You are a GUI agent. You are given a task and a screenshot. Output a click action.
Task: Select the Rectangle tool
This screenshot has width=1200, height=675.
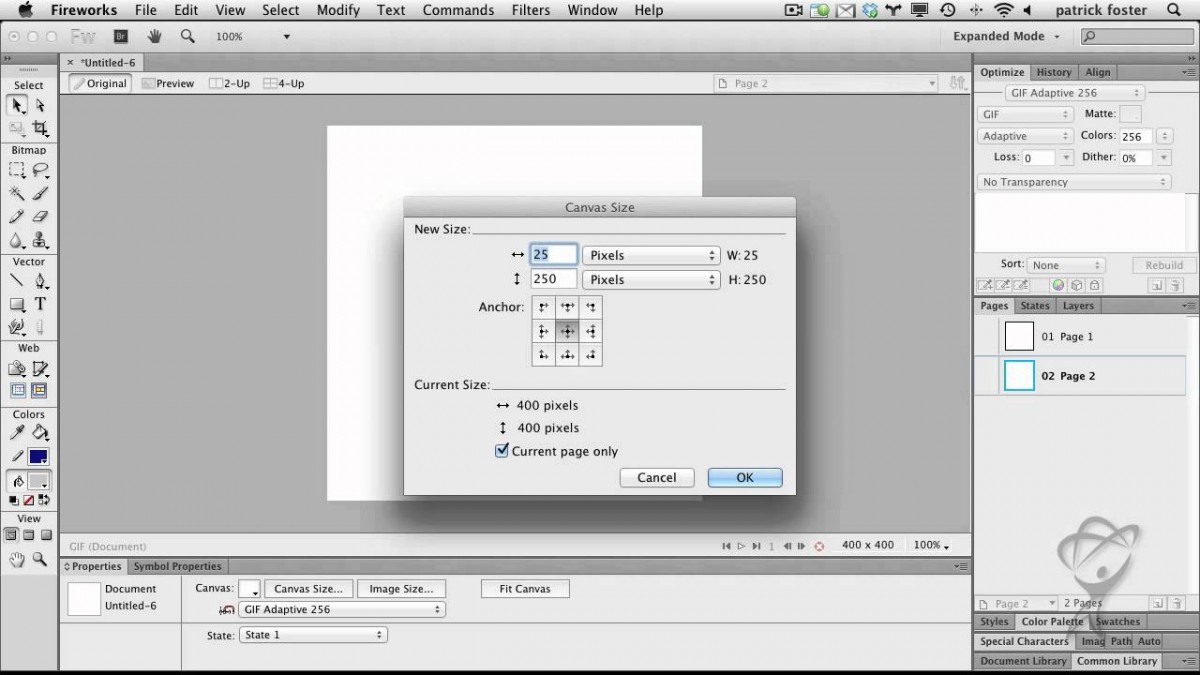coord(18,304)
